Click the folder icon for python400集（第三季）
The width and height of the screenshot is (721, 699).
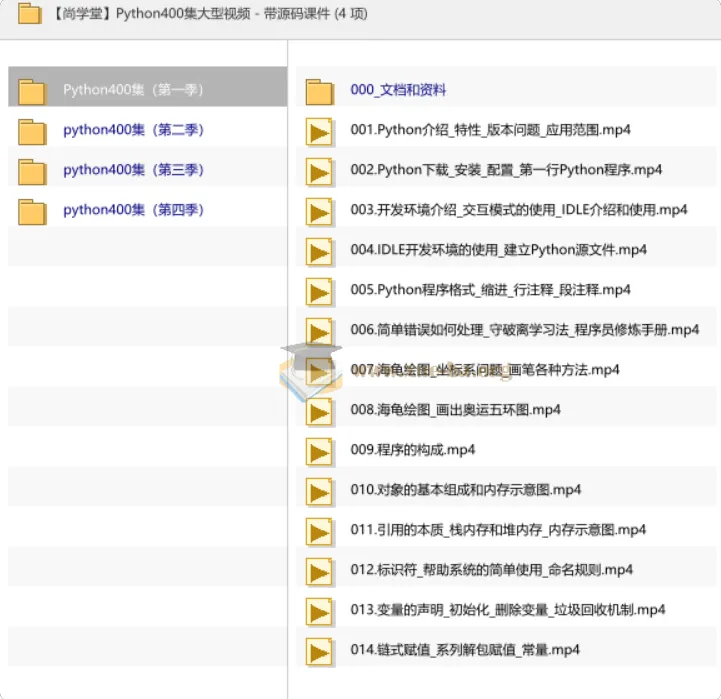[32, 172]
